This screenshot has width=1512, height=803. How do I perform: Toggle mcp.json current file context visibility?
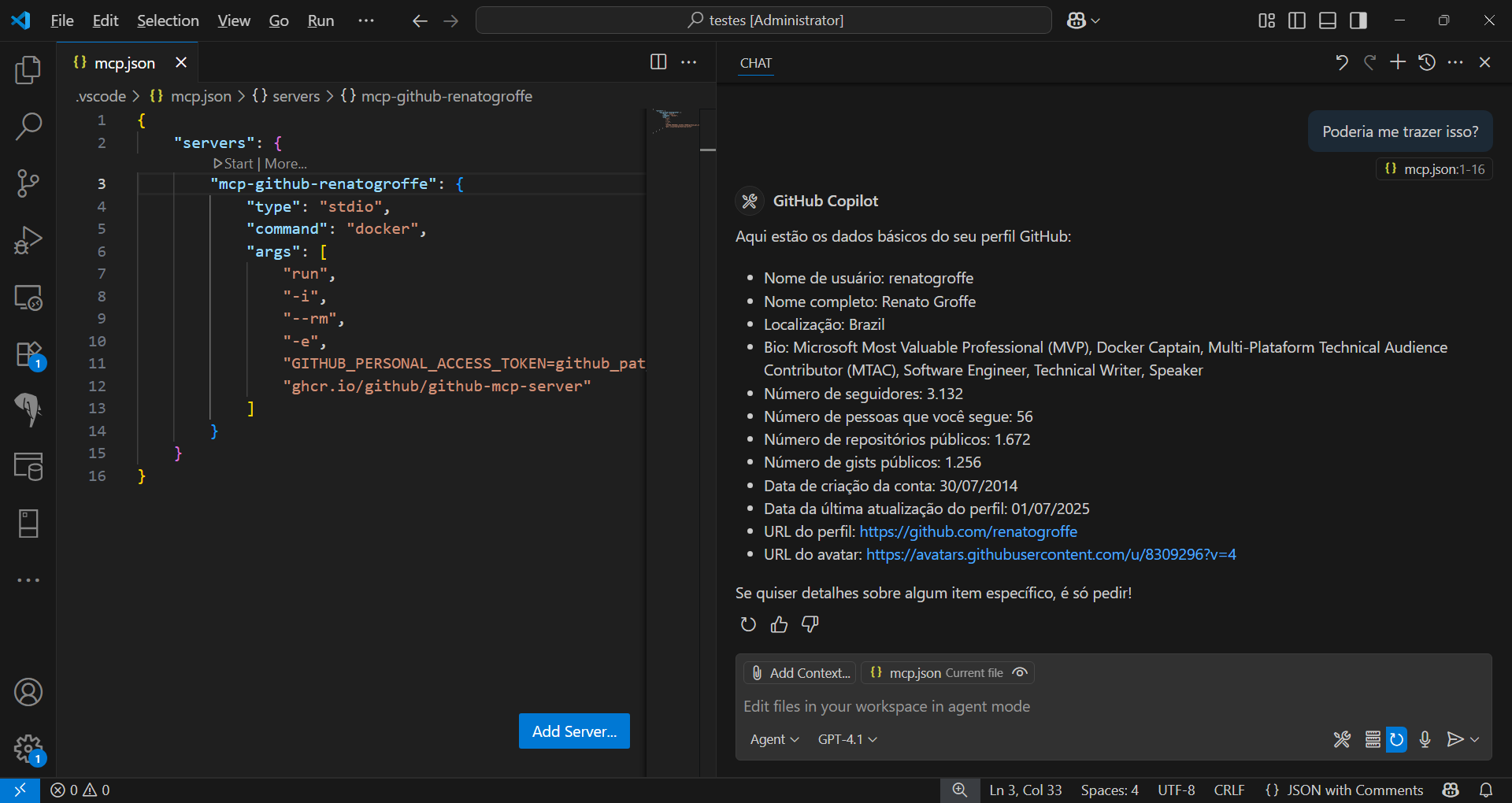(1020, 672)
